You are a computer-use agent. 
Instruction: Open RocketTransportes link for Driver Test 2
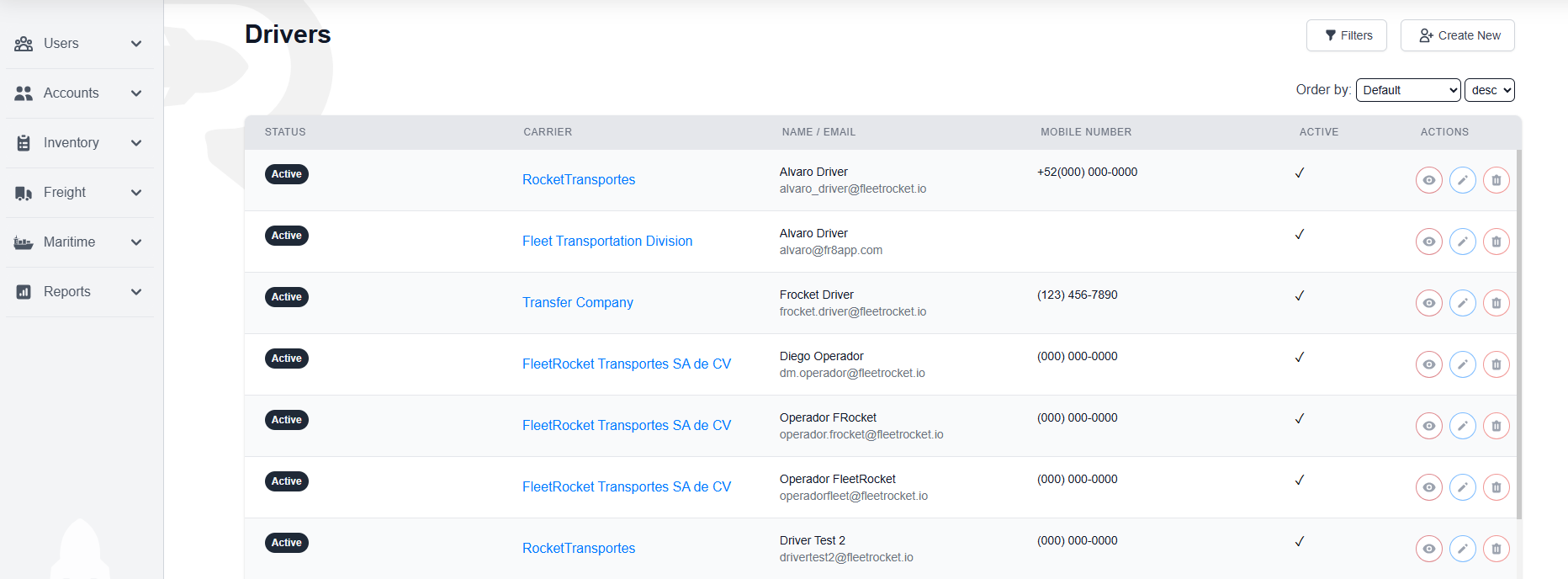coord(579,549)
